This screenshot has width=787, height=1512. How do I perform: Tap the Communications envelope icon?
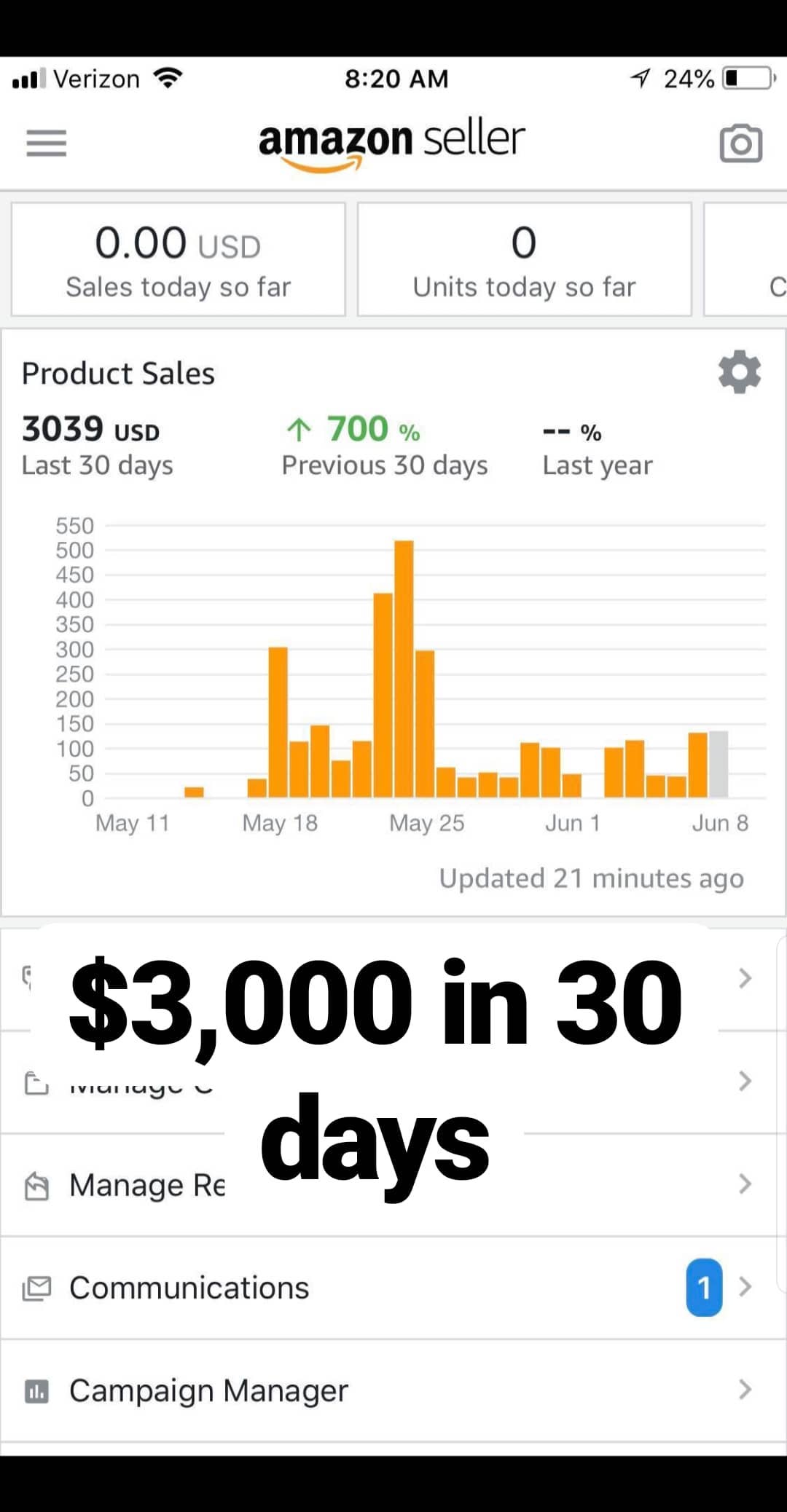pos(36,1288)
